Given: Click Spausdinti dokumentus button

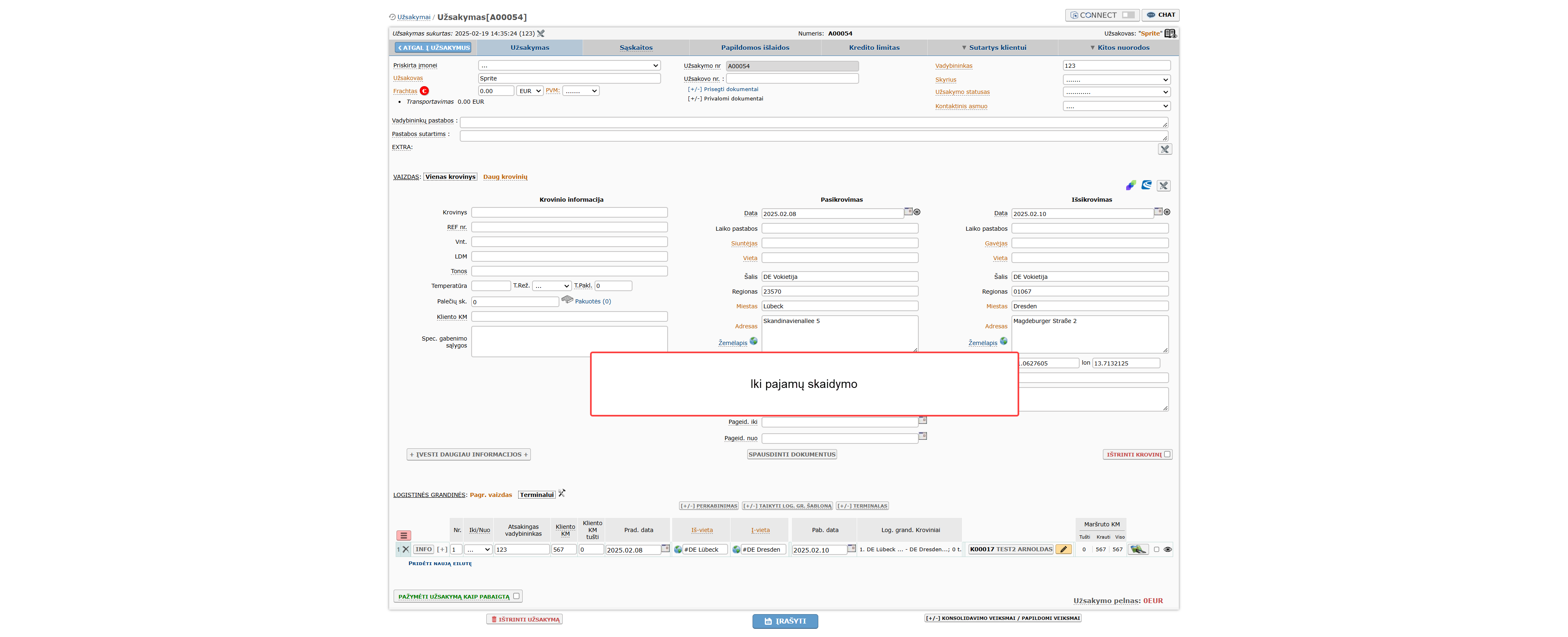Looking at the screenshot, I should [x=792, y=454].
